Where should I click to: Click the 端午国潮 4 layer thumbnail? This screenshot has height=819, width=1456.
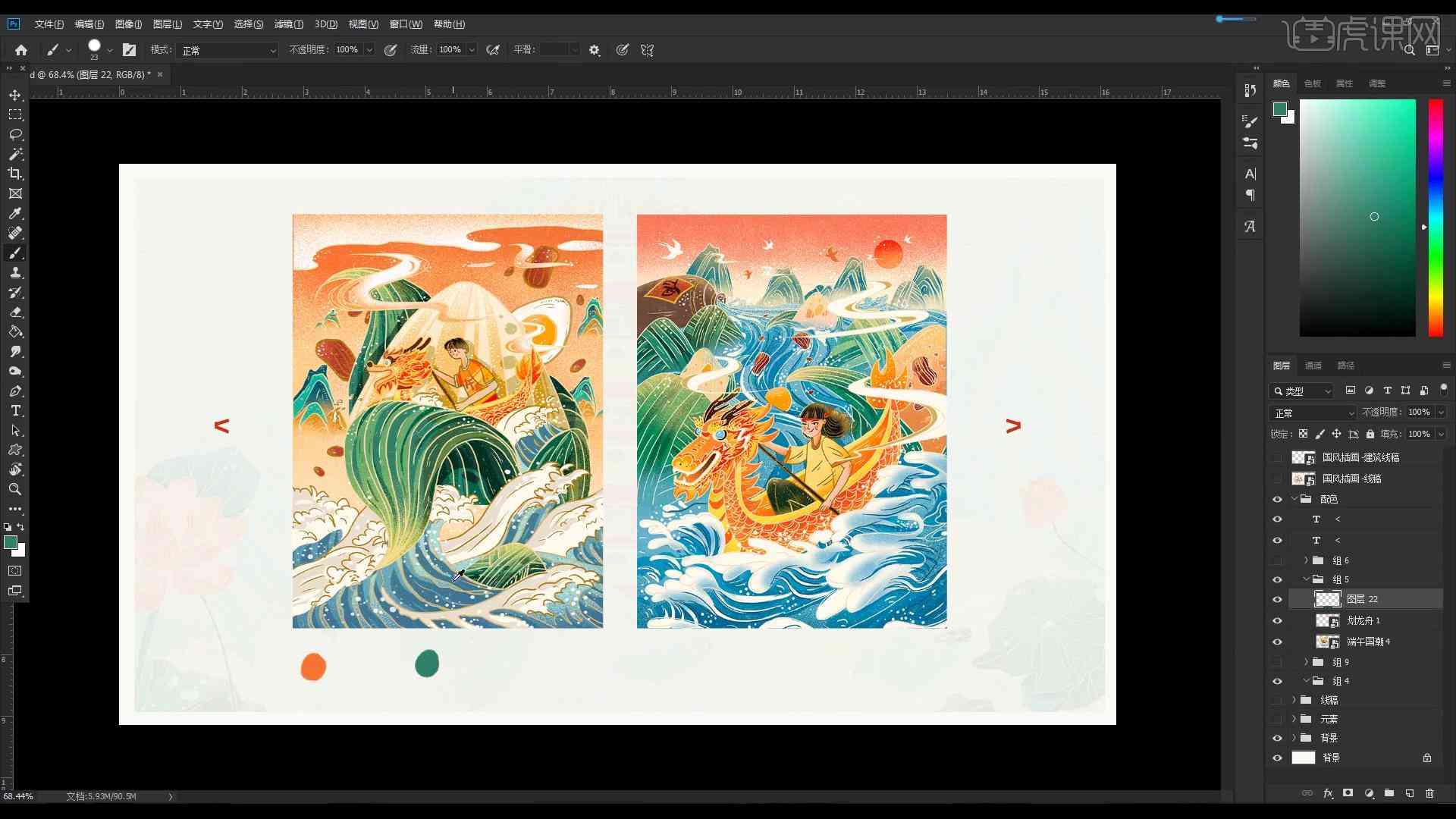coord(1327,642)
